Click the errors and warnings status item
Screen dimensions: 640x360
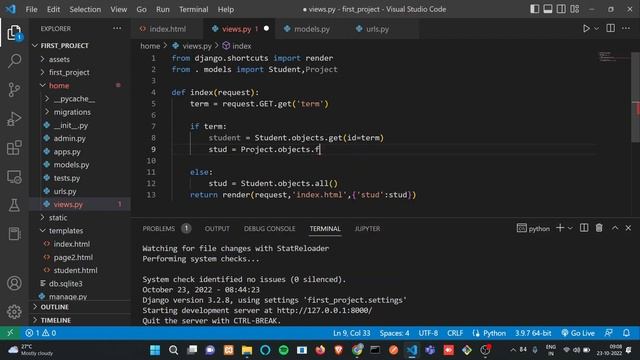point(41,333)
